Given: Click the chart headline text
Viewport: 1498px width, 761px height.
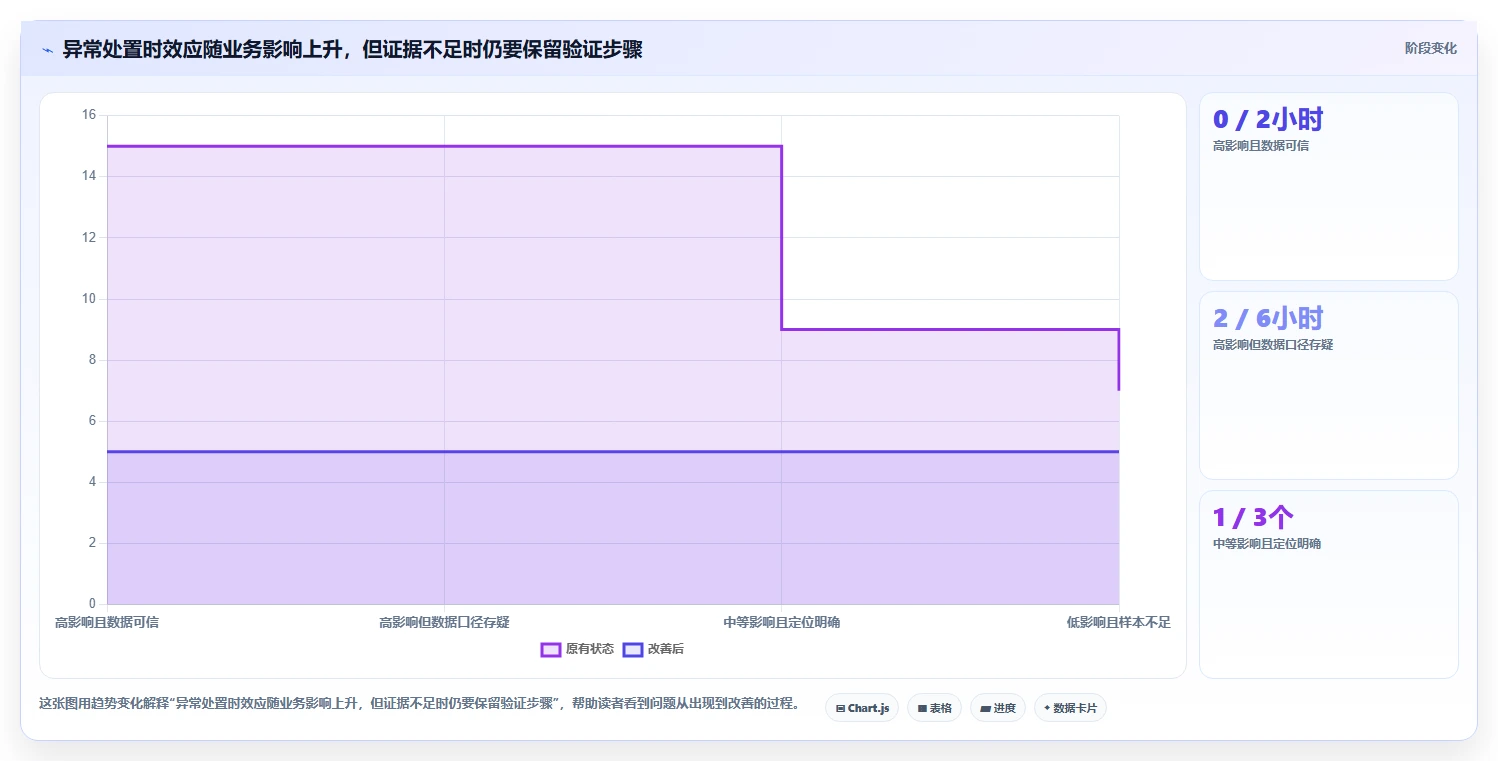Looking at the screenshot, I should 352,50.
